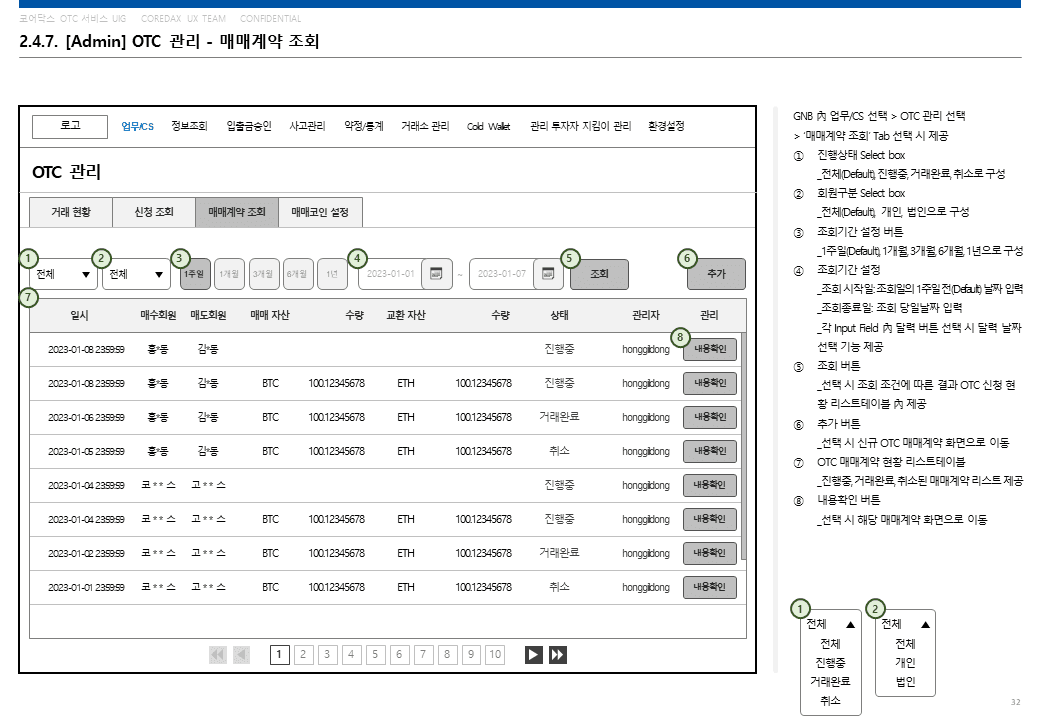
Task: Open the 진행상태 전체 select box
Action: tap(62, 274)
